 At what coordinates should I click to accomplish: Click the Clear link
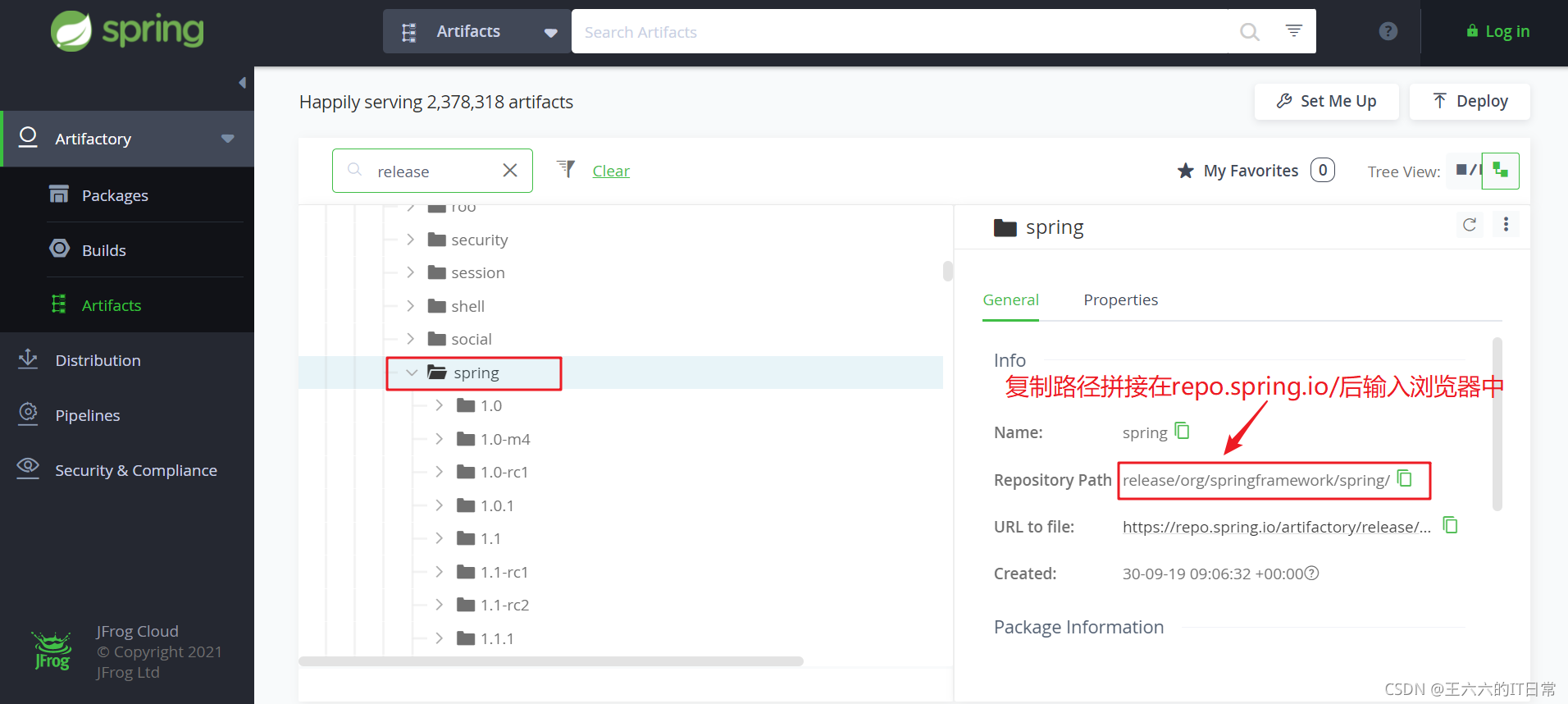click(611, 171)
